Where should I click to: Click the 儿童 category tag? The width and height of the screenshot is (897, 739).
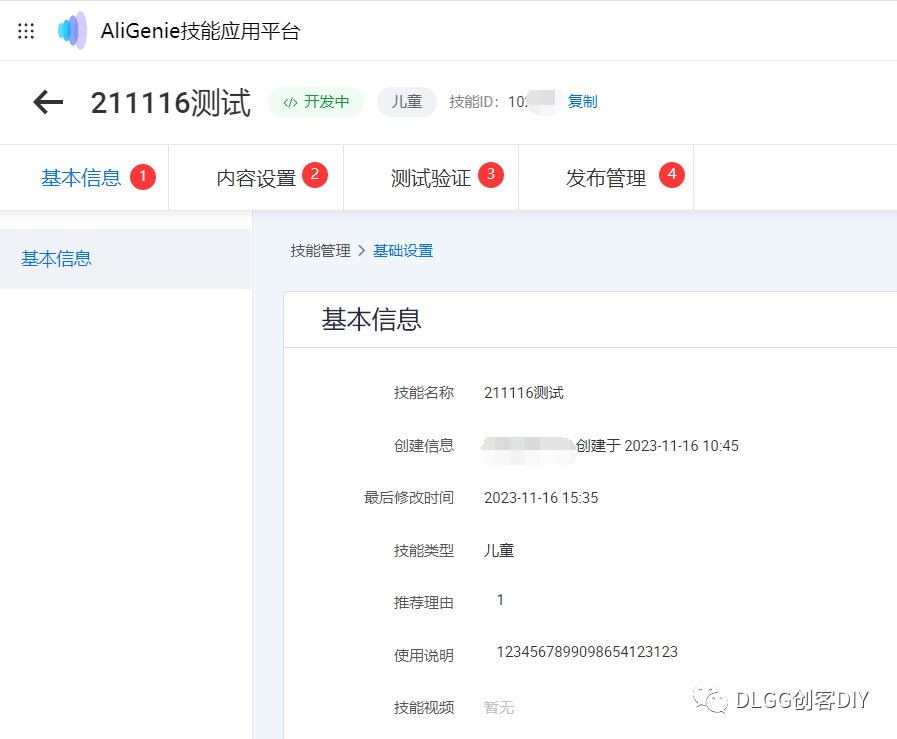coord(407,102)
